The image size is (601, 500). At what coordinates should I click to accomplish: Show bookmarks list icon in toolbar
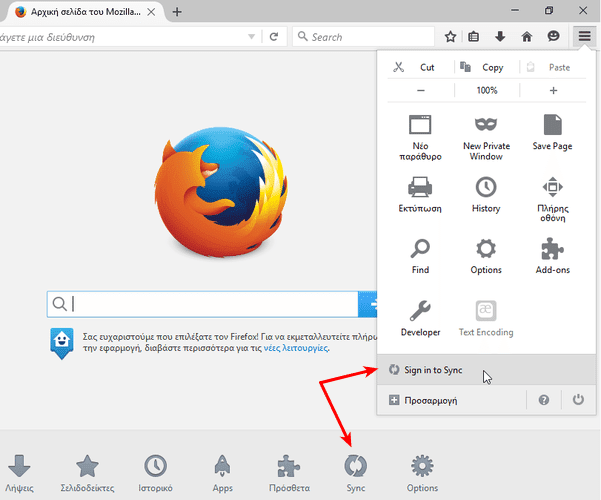[x=474, y=37]
